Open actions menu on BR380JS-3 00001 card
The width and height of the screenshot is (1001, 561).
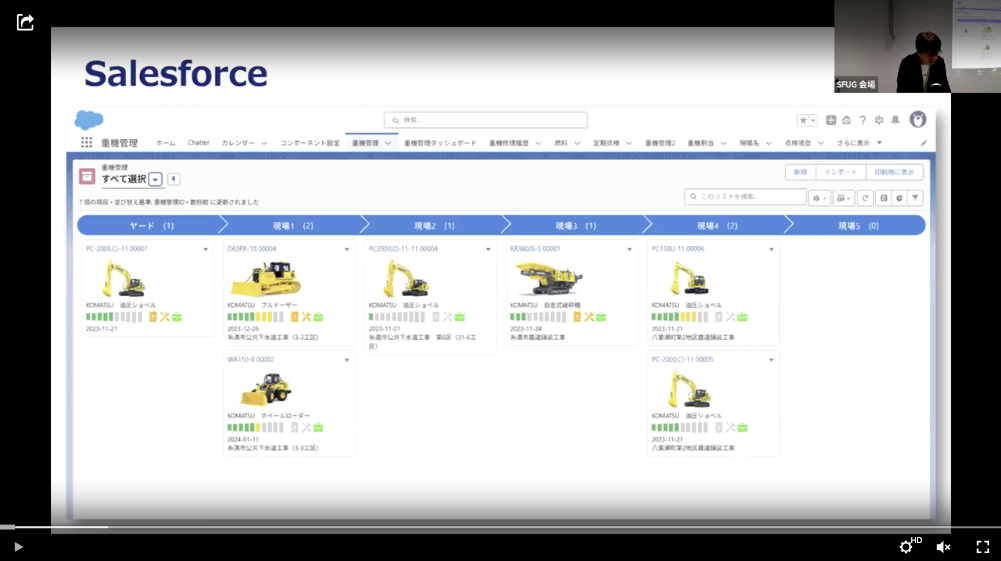(x=629, y=249)
